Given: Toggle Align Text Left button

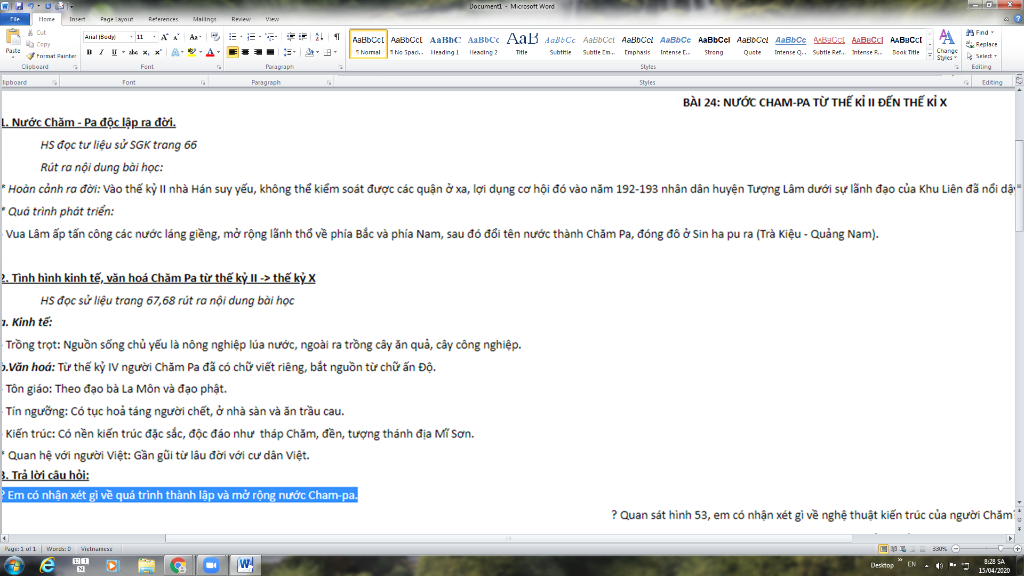Looking at the screenshot, I should coord(232,52).
